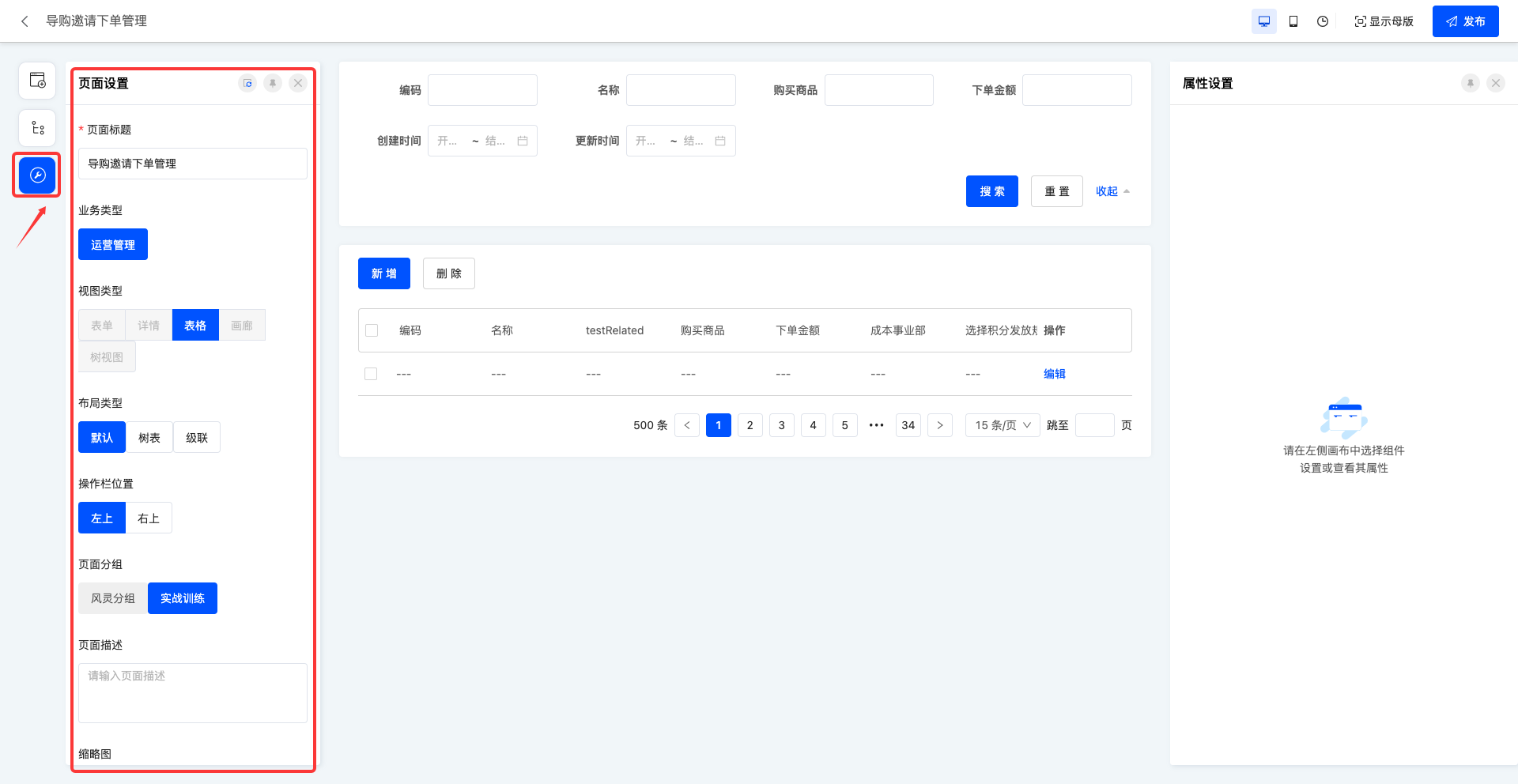The image size is (1518, 784).
Task: Click the 编辑 link in table row
Action: [1054, 374]
